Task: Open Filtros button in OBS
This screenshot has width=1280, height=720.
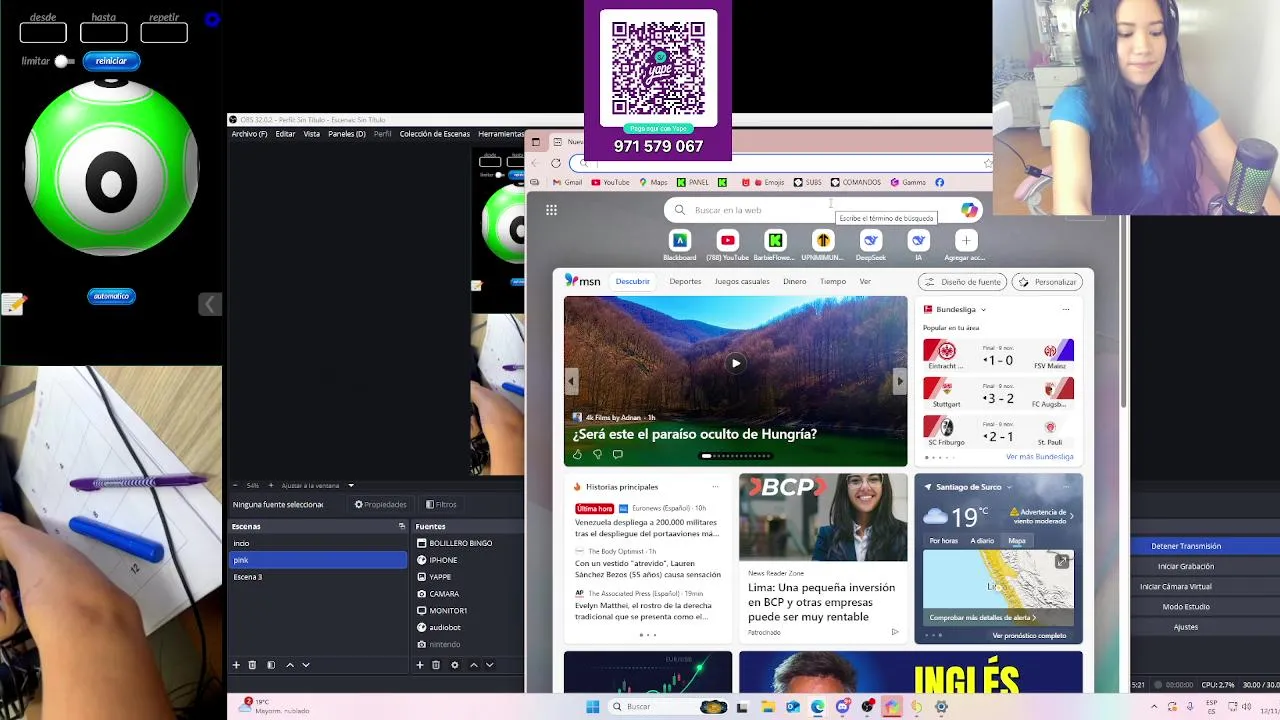Action: [441, 505]
